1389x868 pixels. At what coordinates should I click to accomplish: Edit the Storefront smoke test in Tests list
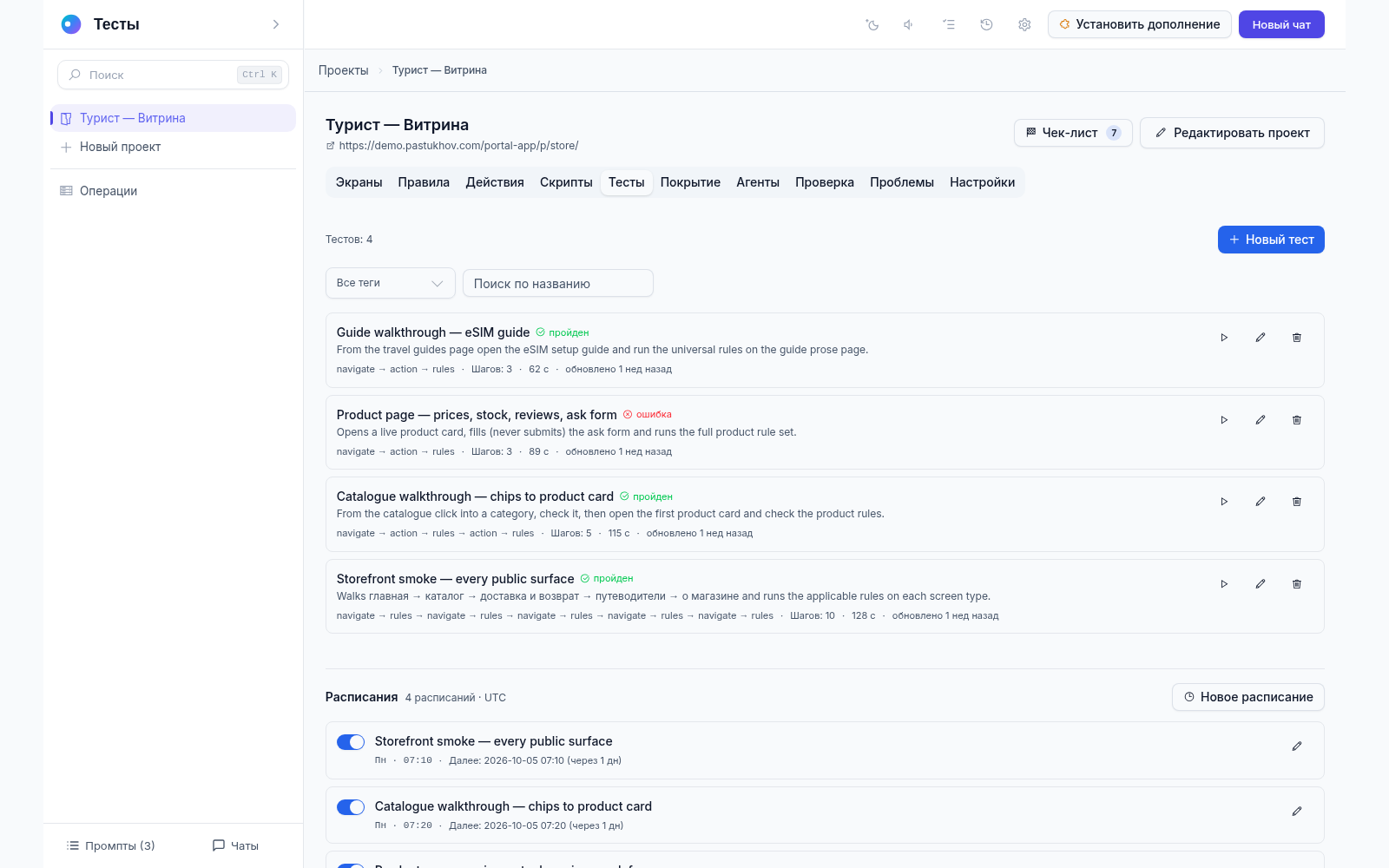(x=1261, y=584)
